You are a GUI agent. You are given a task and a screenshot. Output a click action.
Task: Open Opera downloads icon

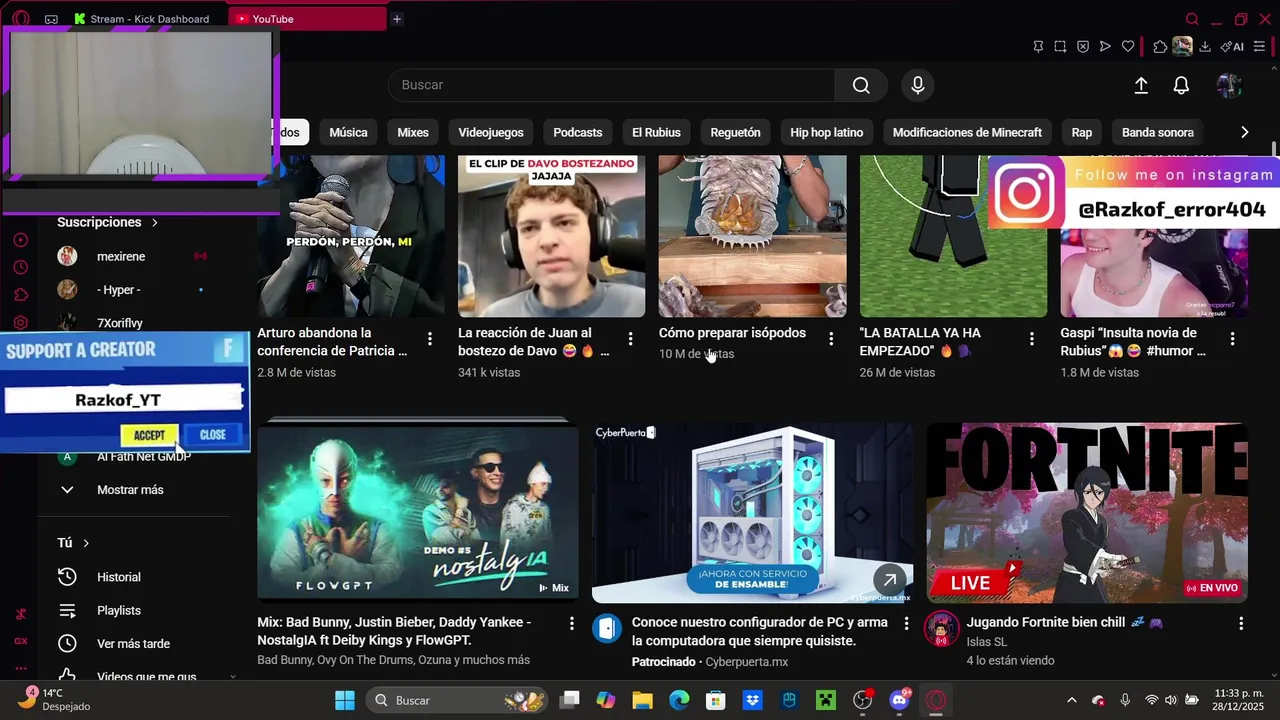pyautogui.click(x=1205, y=46)
